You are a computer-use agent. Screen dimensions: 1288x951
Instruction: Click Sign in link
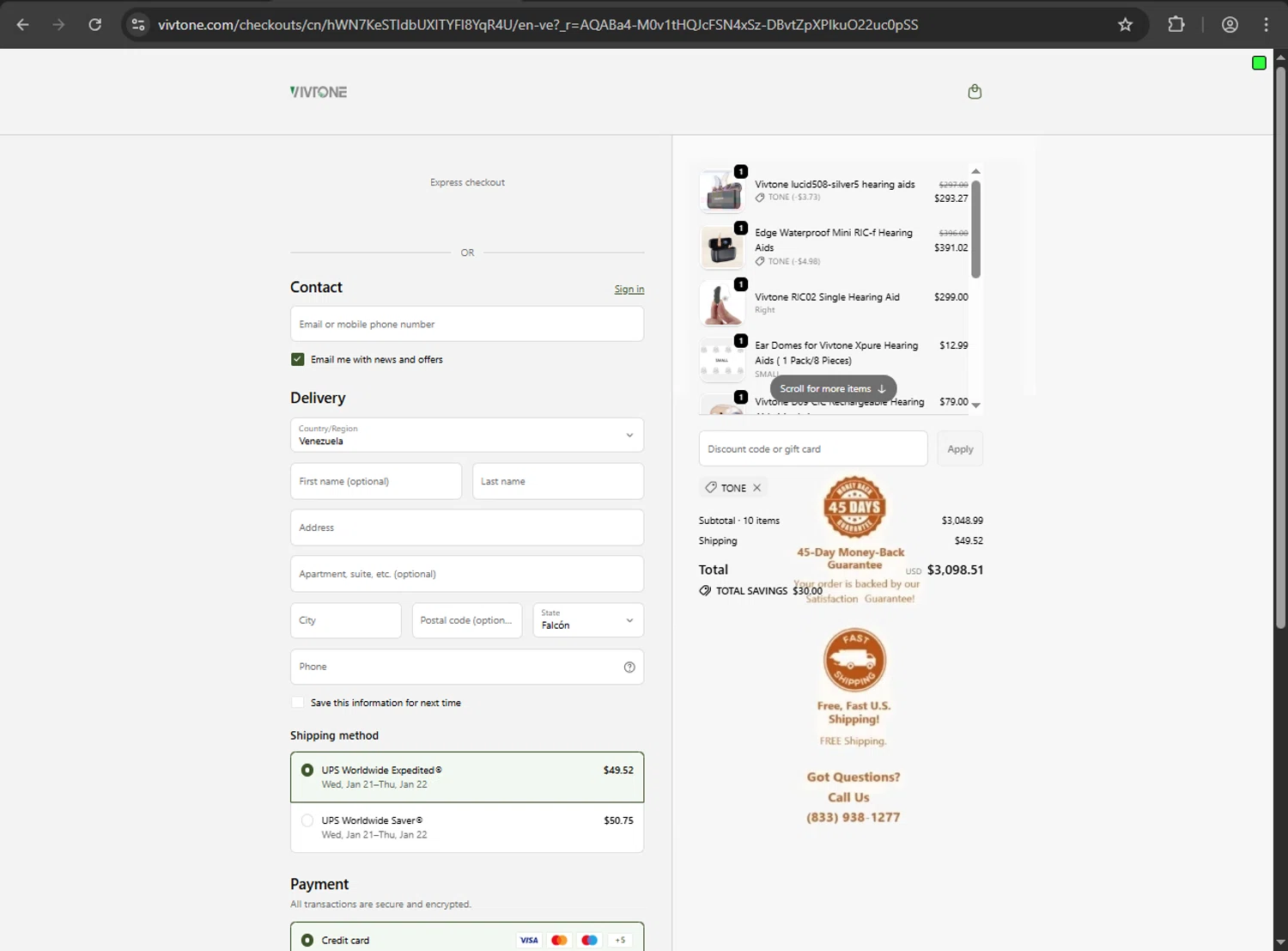point(629,290)
